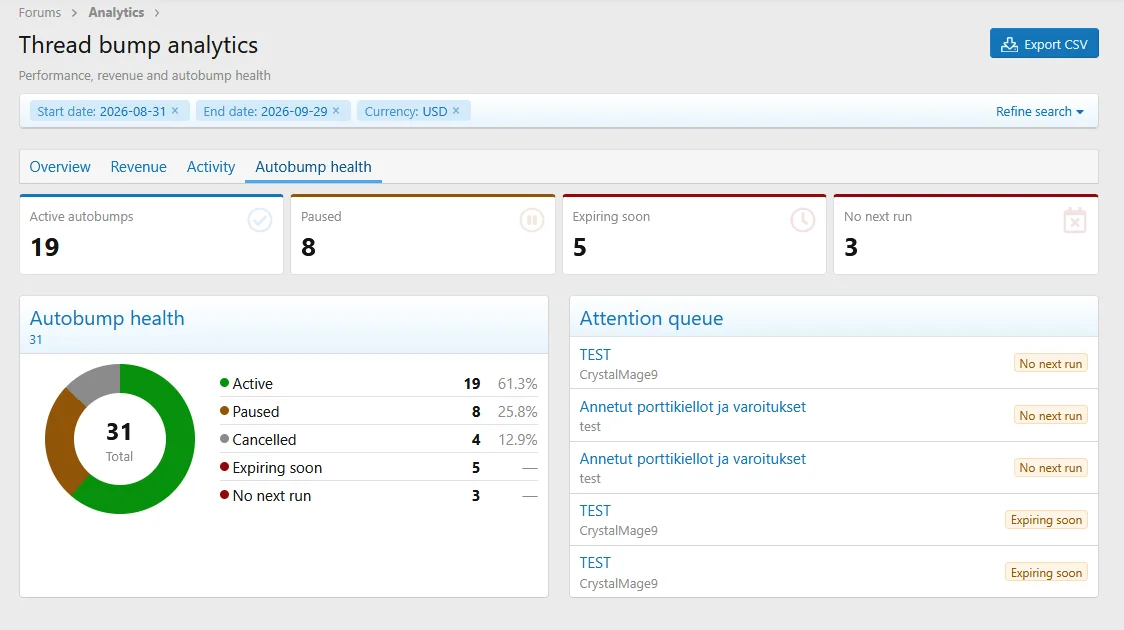The width and height of the screenshot is (1124, 630).
Task: Click the Export CSV download icon
Action: point(1009,44)
